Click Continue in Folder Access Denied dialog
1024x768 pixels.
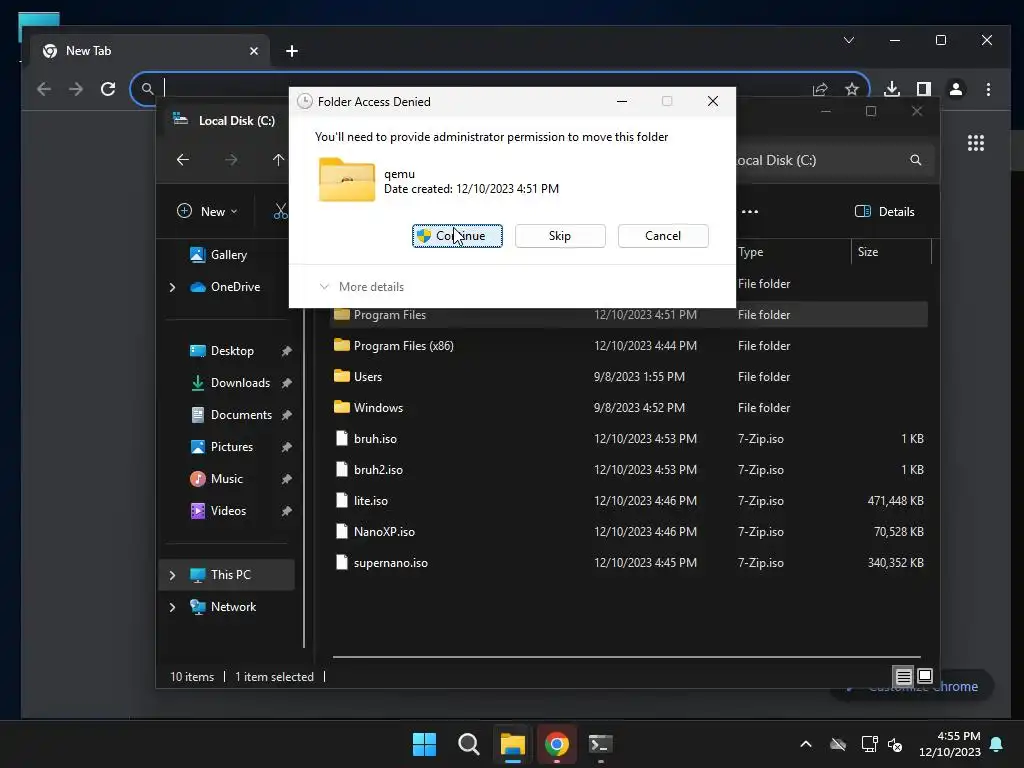click(x=457, y=236)
